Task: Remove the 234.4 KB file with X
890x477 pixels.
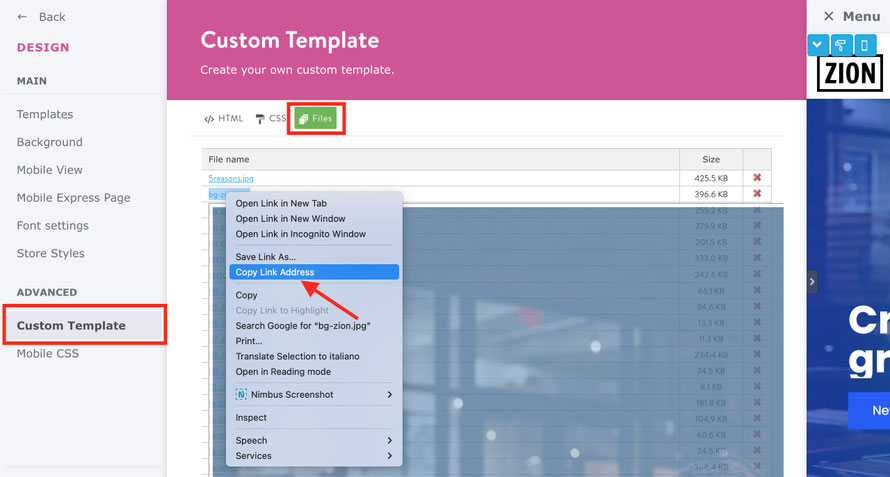Action: [757, 354]
